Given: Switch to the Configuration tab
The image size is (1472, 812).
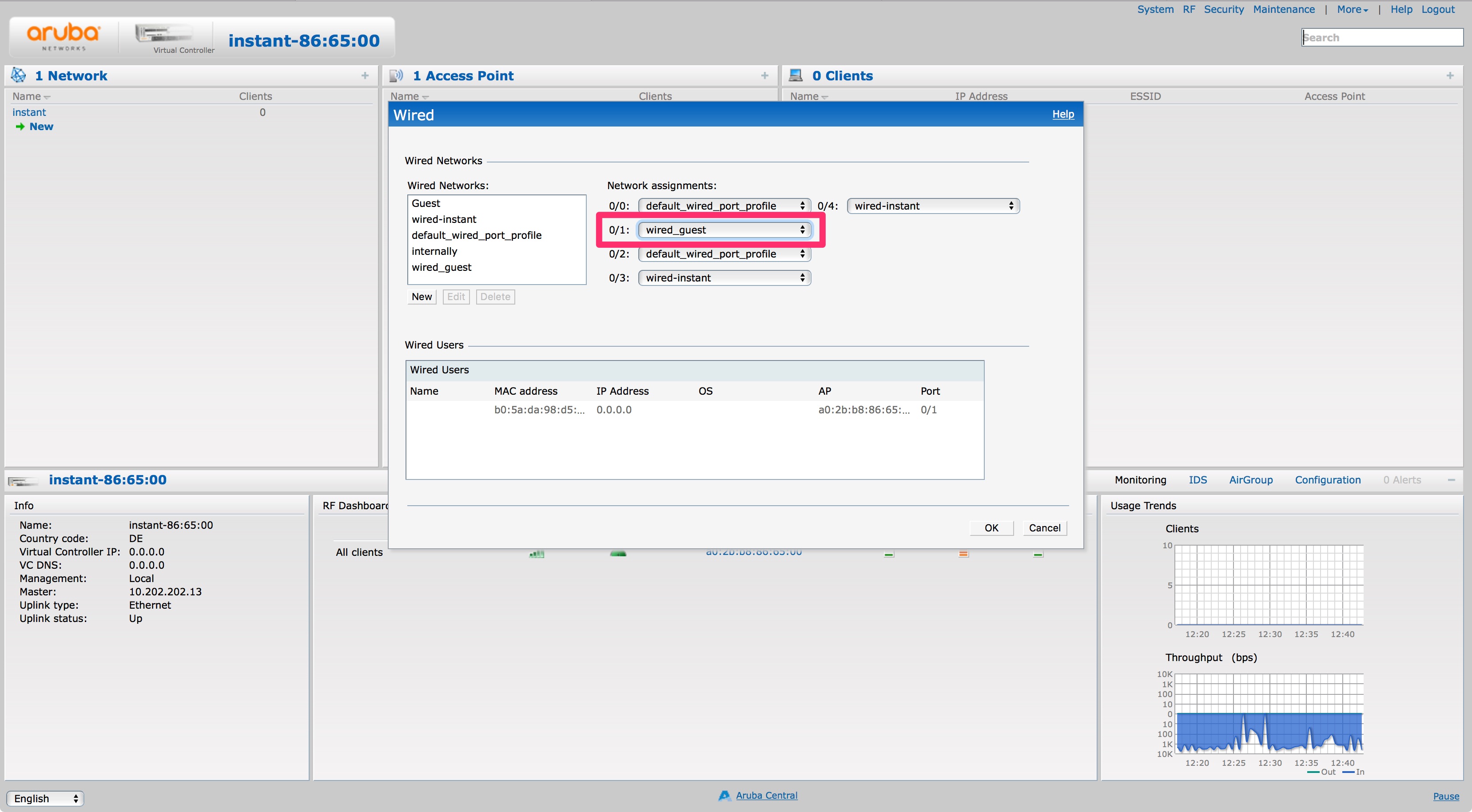Looking at the screenshot, I should 1328,479.
